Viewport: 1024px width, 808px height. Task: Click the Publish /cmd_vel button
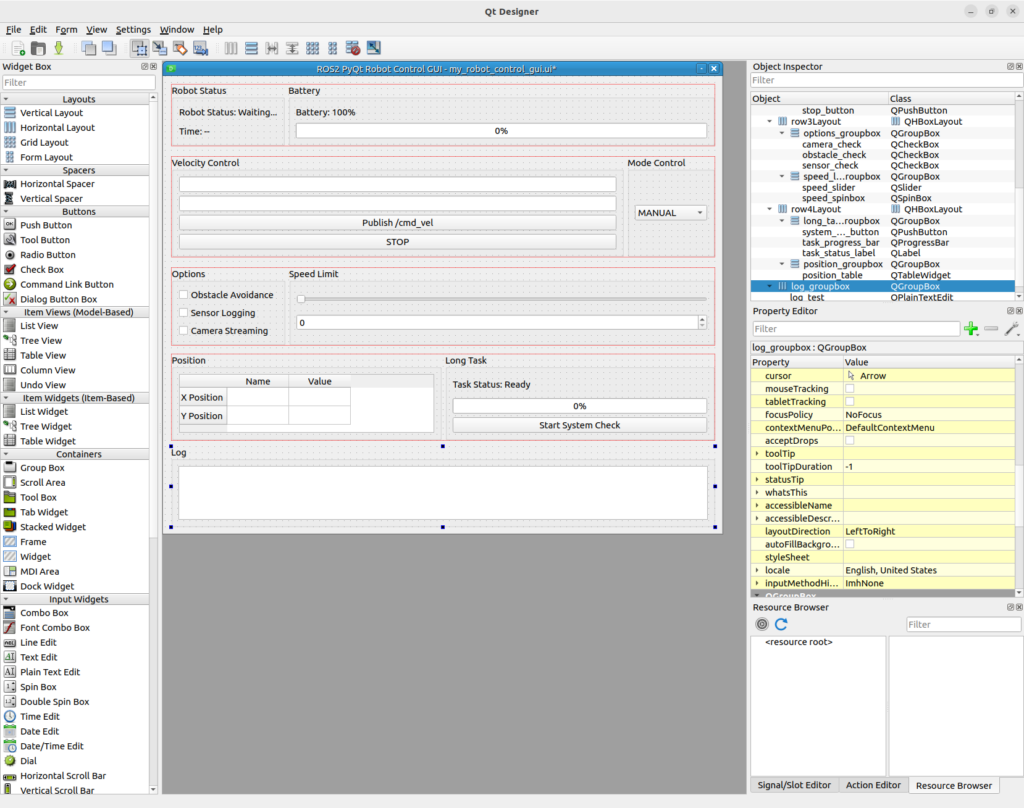(397, 223)
